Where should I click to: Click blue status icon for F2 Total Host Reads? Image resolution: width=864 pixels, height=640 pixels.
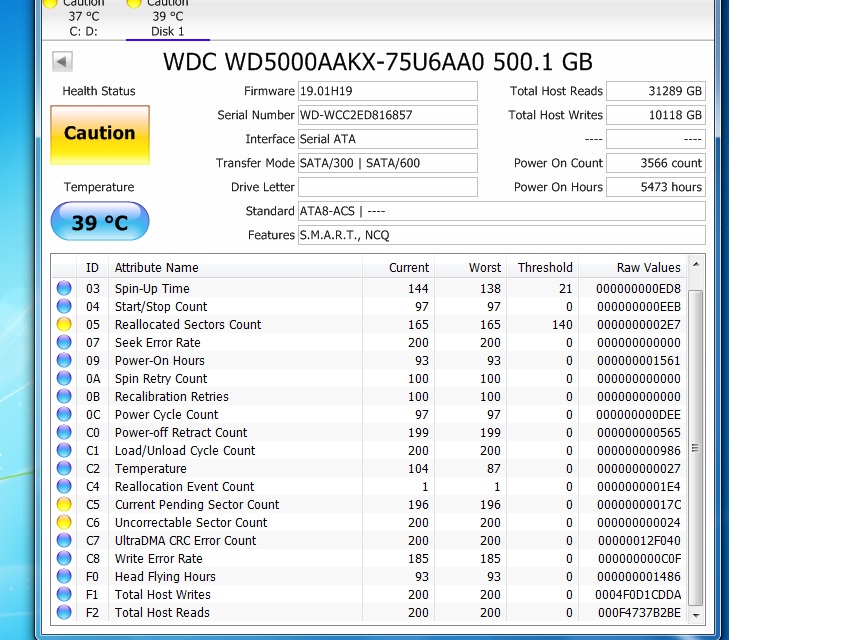click(64, 612)
